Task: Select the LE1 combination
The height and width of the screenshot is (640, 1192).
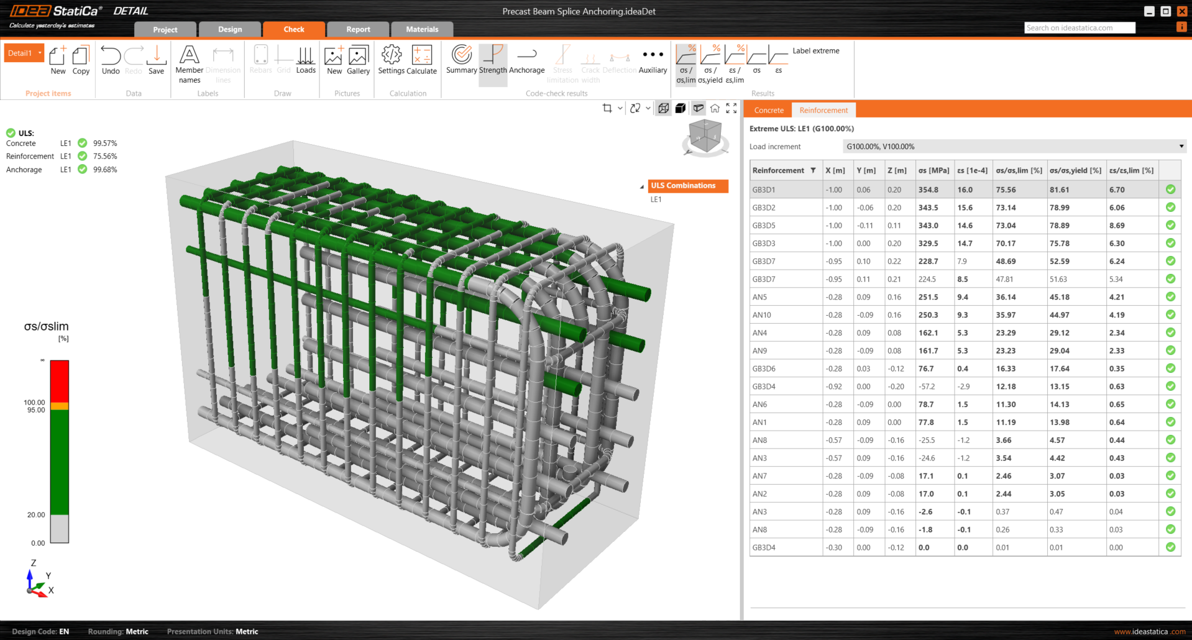Action: (656, 200)
